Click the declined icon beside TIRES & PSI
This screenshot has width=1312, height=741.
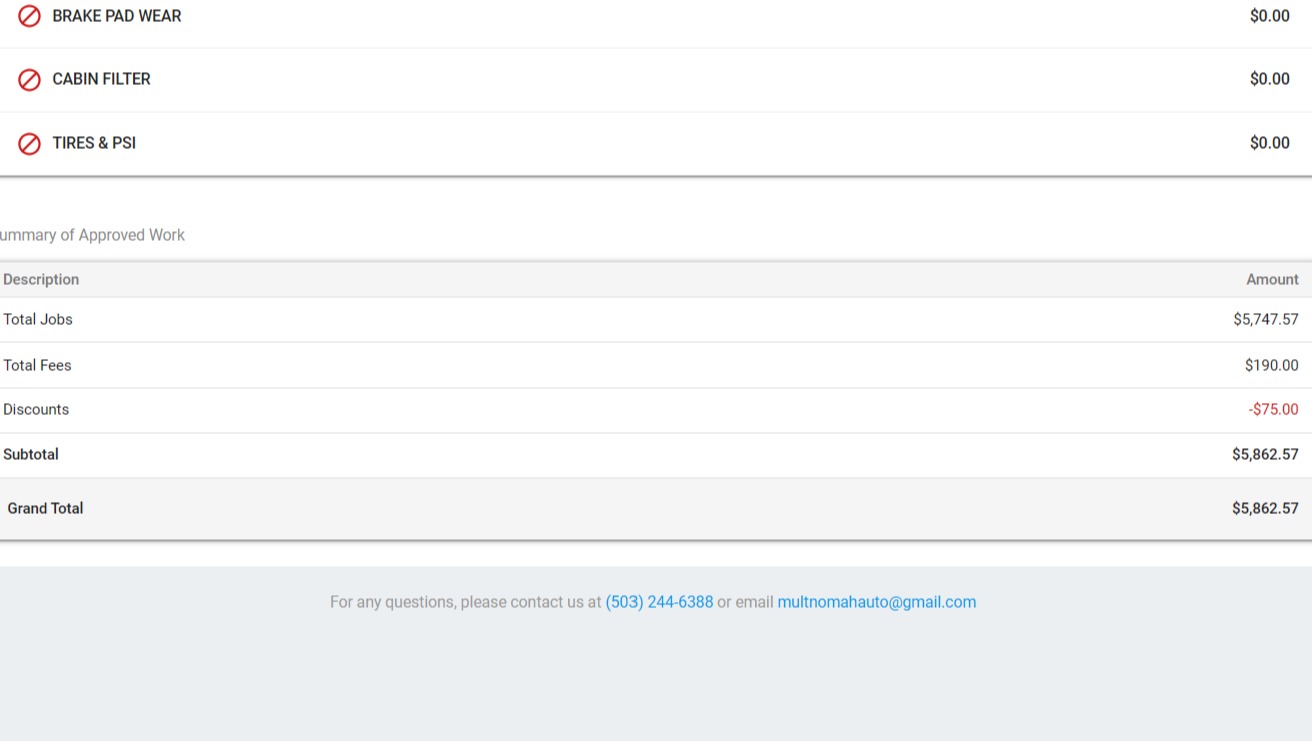tap(30, 143)
